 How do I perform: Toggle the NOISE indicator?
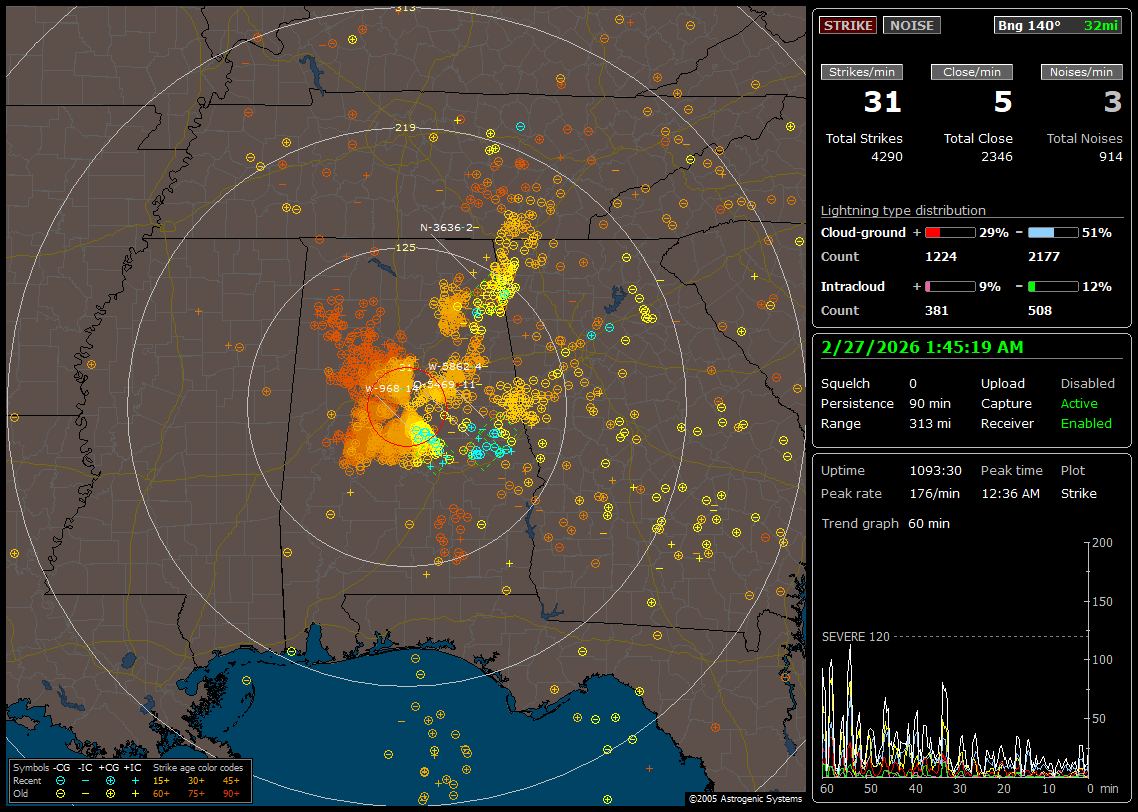(x=911, y=25)
